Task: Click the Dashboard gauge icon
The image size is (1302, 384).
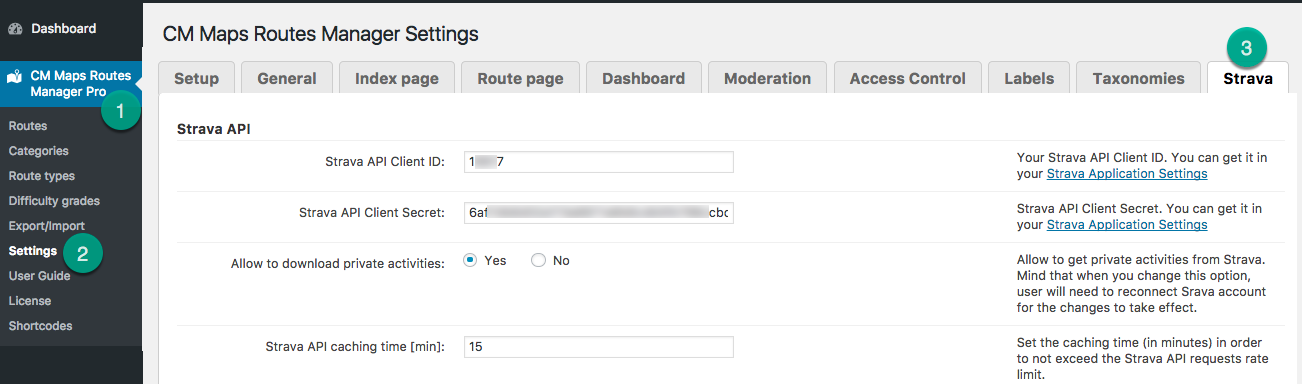Action: pyautogui.click(x=15, y=29)
